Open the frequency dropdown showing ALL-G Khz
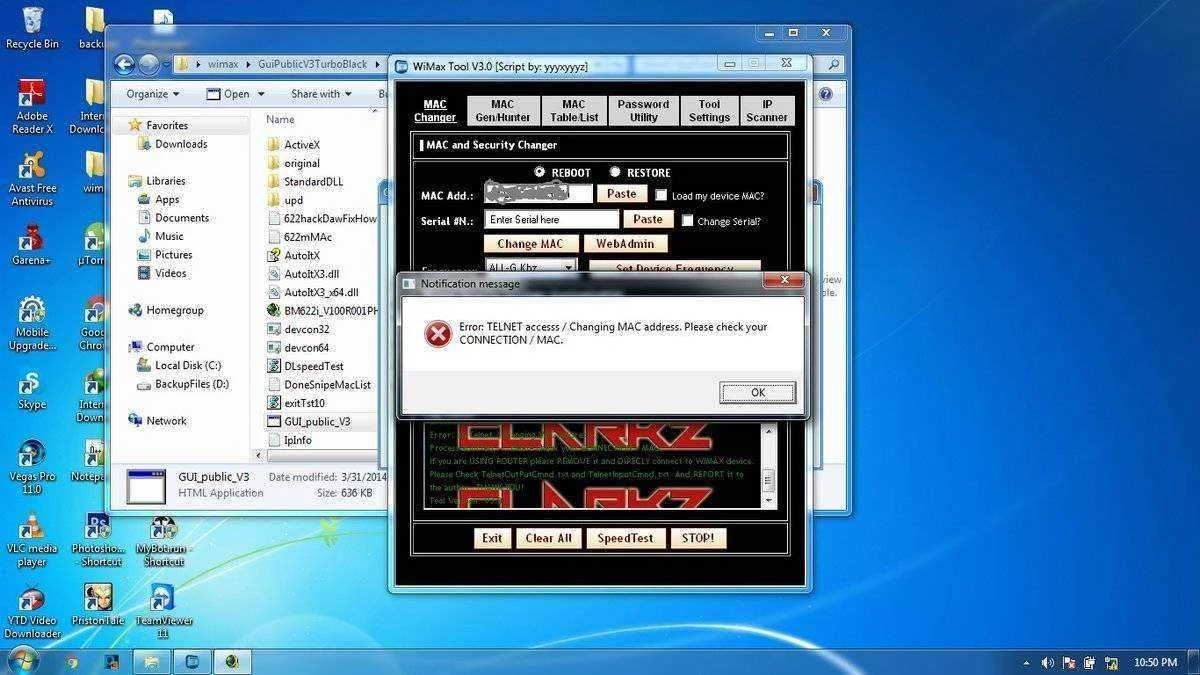The image size is (1200, 675). coord(531,266)
